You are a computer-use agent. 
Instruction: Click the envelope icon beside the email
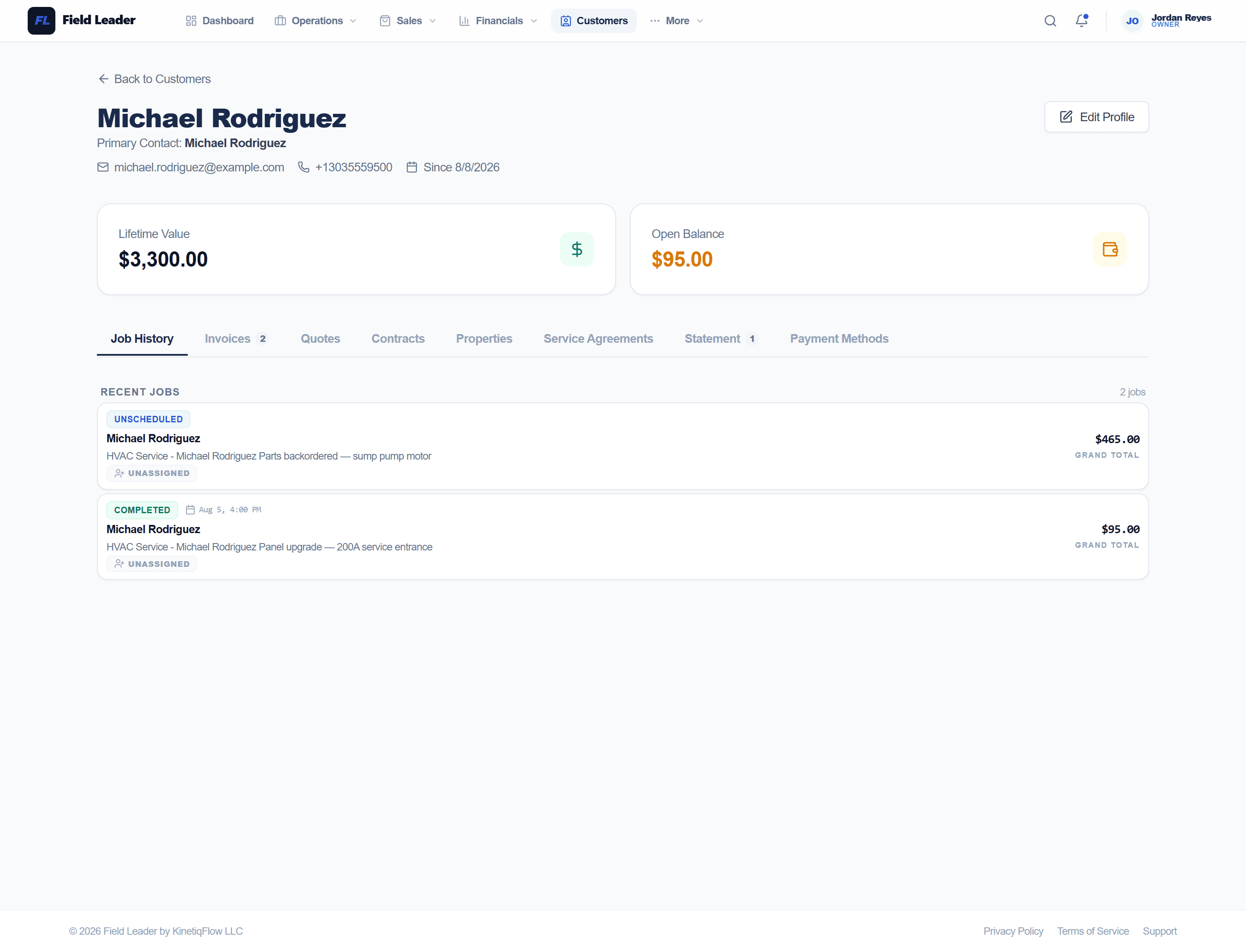[103, 167]
